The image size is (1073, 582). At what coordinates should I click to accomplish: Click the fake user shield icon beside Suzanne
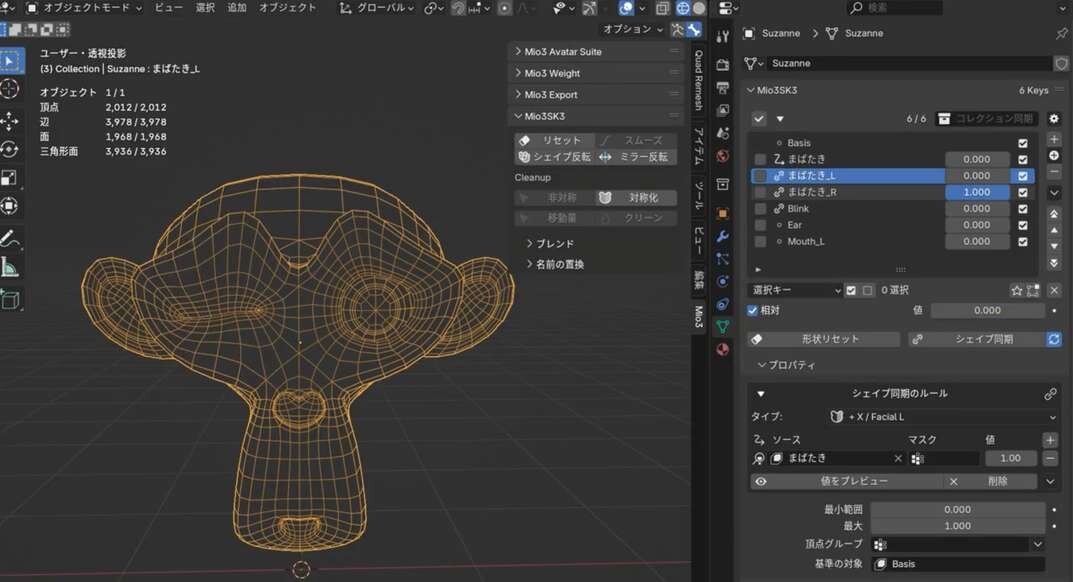[1061, 63]
